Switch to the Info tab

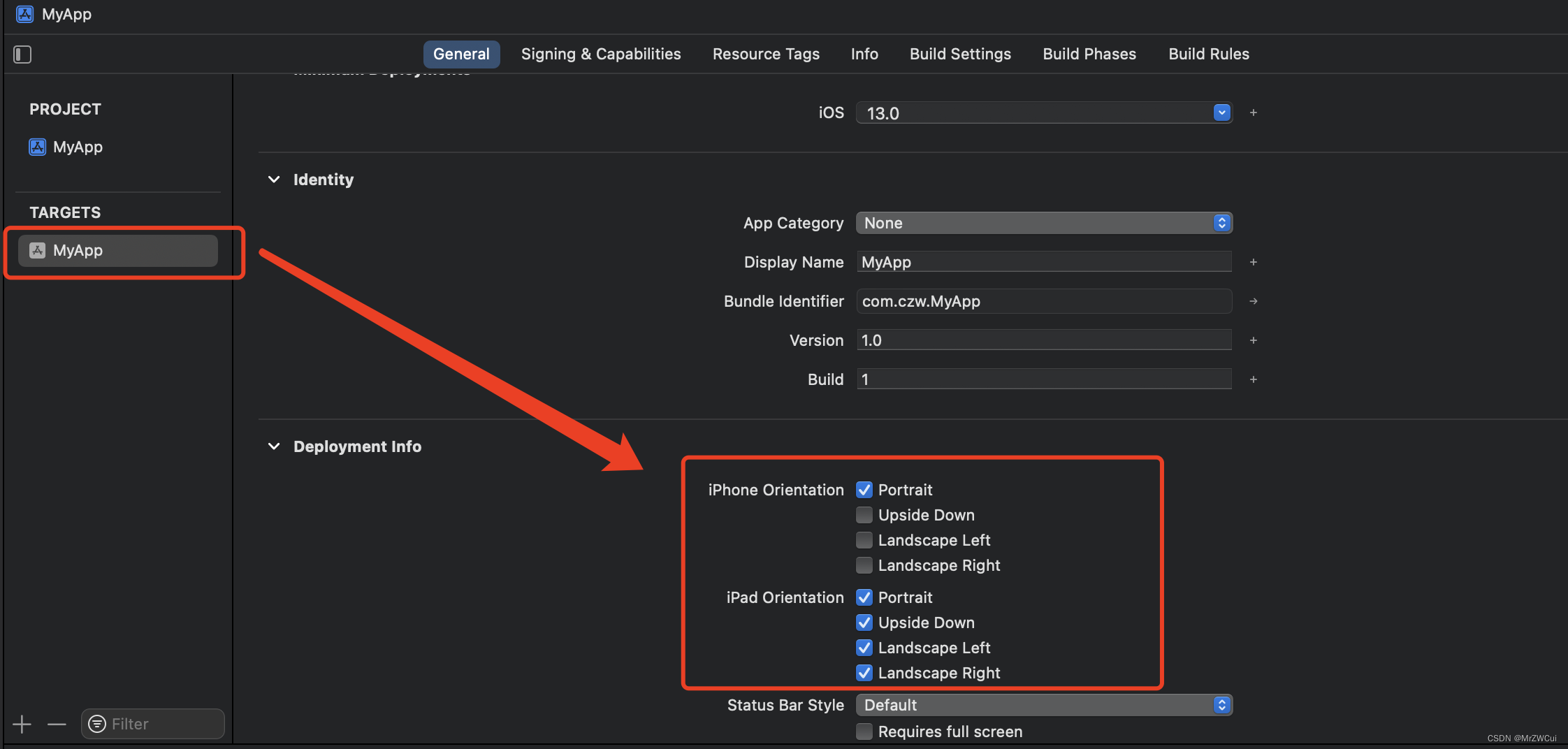(x=864, y=54)
